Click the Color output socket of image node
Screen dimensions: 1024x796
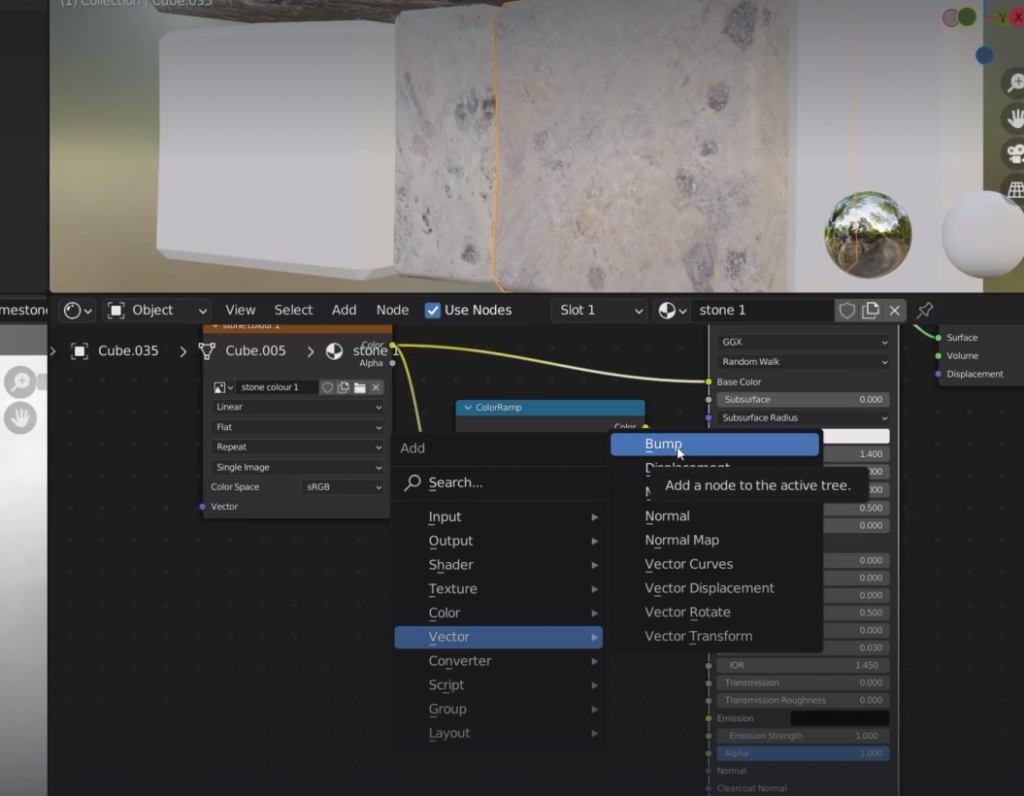tap(392, 345)
